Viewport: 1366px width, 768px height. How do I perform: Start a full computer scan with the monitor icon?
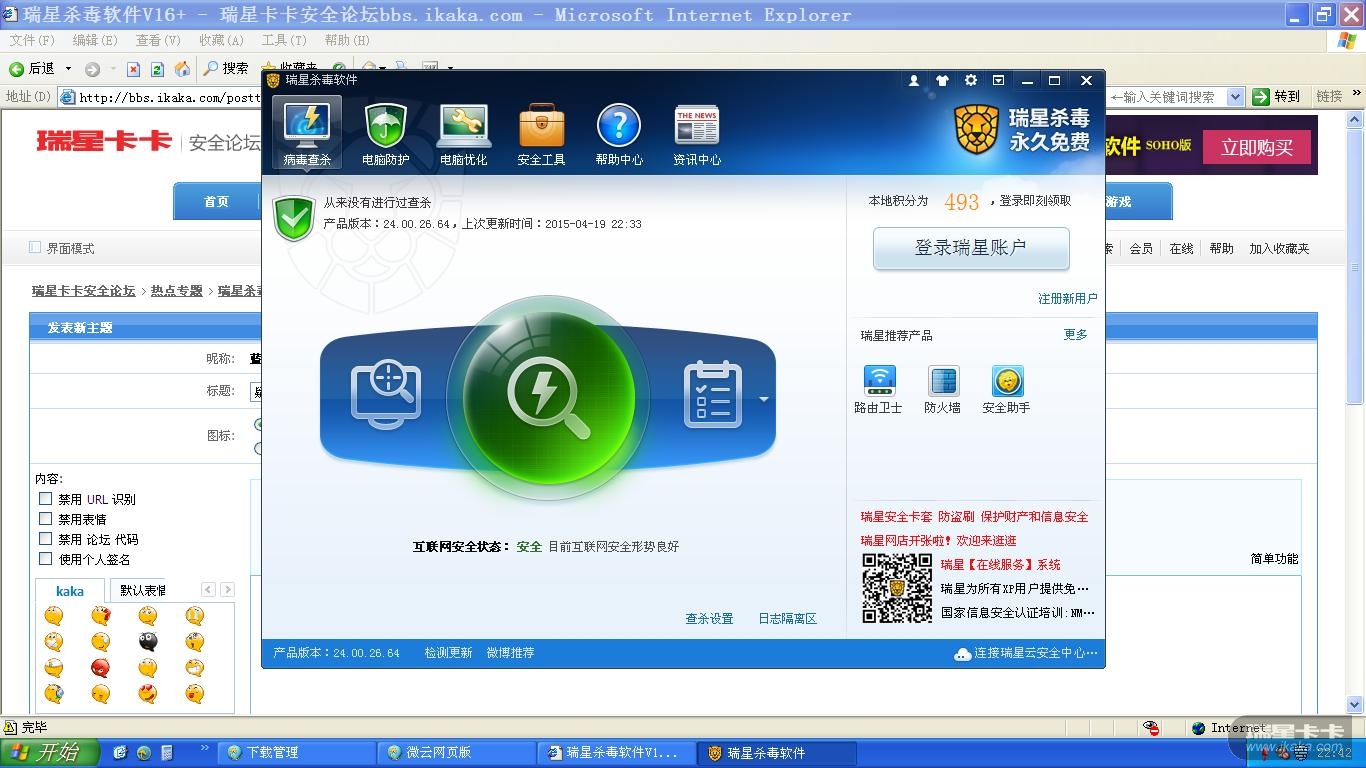point(385,395)
